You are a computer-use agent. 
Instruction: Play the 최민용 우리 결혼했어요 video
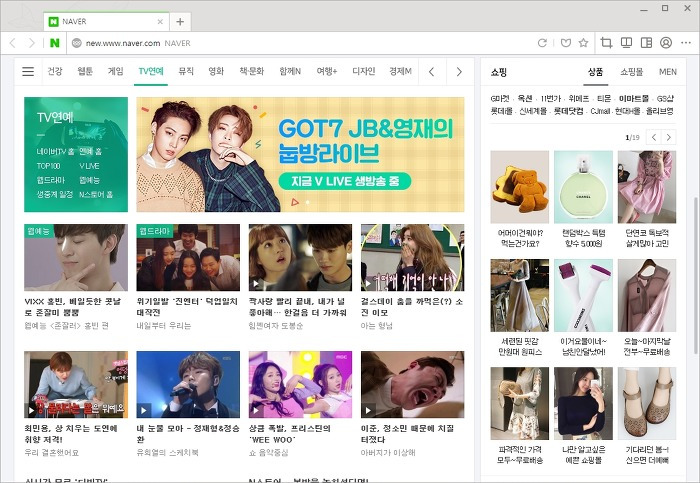click(x=76, y=384)
